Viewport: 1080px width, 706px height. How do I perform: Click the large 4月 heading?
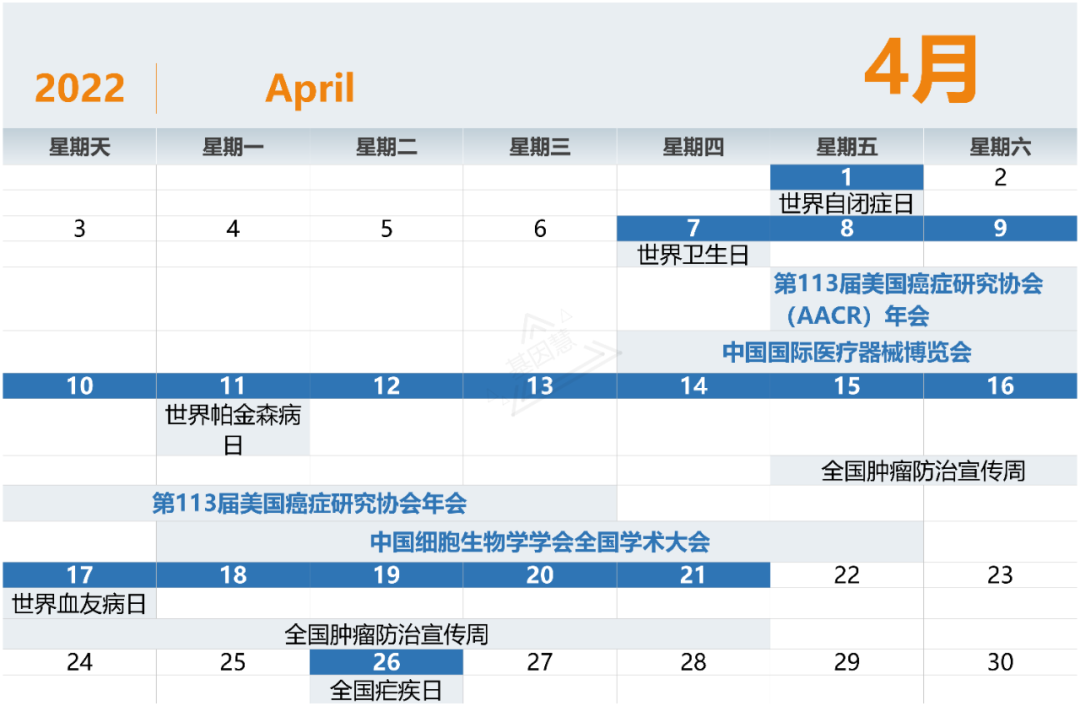(920, 72)
